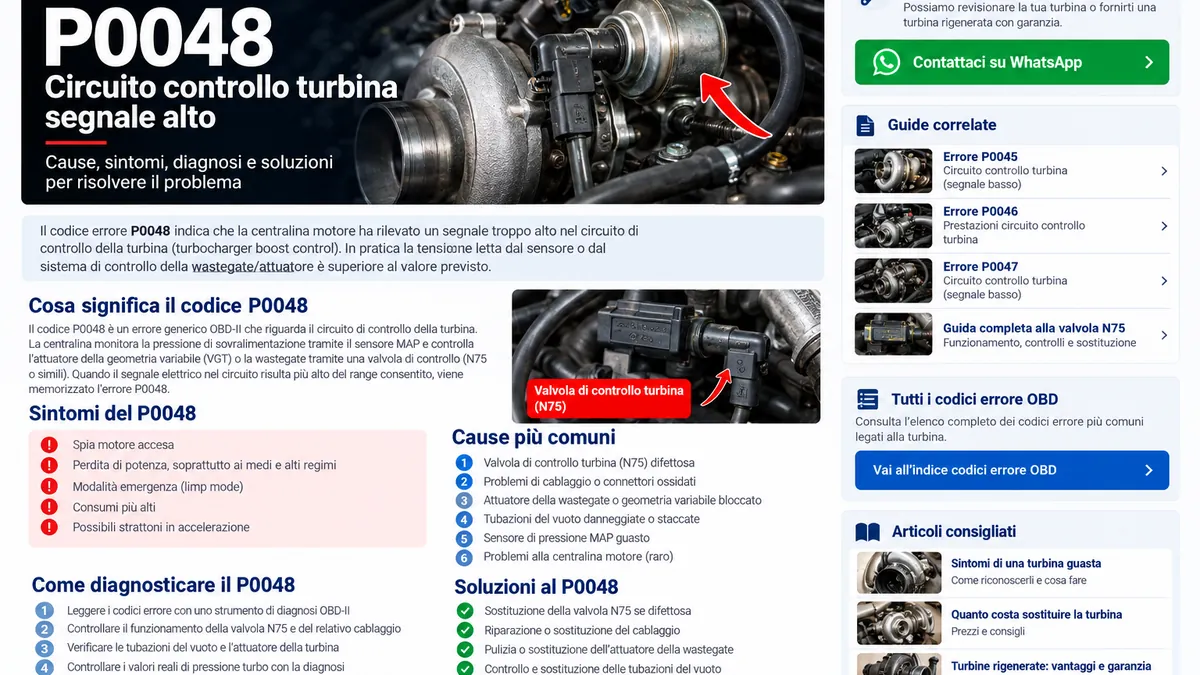Screen dimensions: 1200x675
Task: Click green check beside Sostituzione della valvola N75
Action: pyautogui.click(x=465, y=611)
